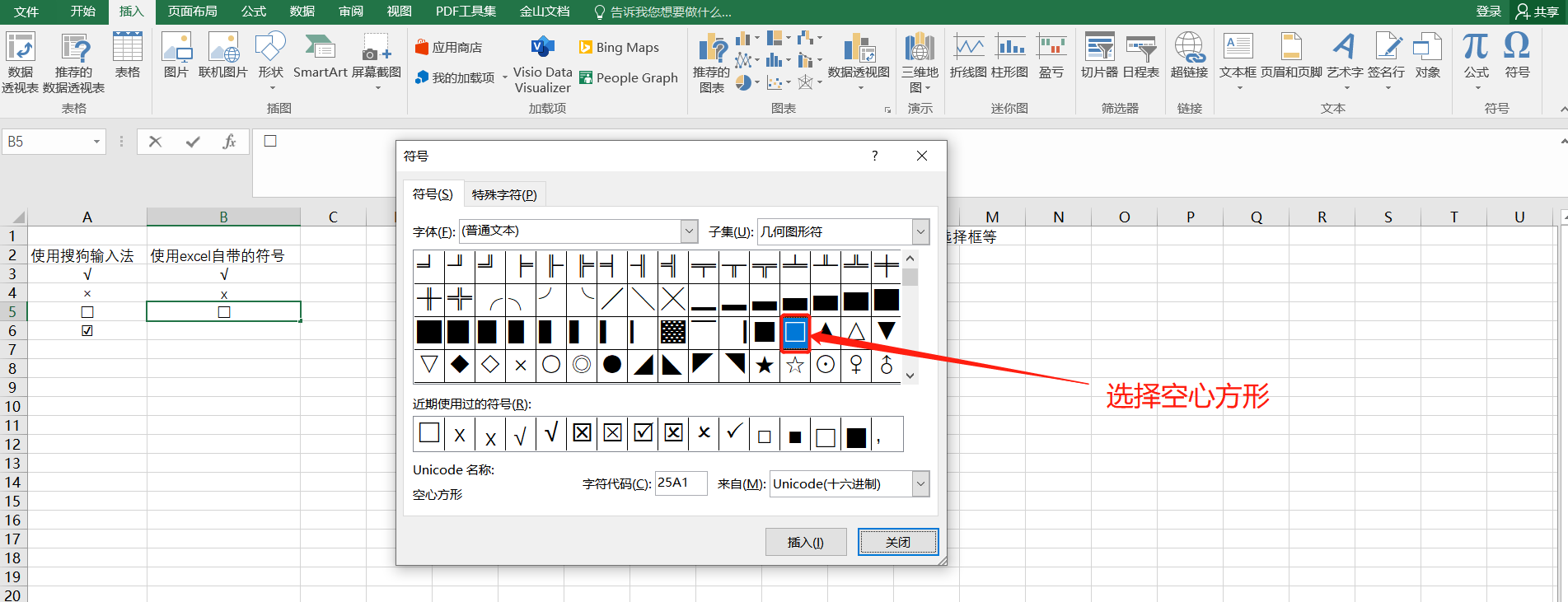Switch to the Formulas (公式) tab

pos(254,12)
